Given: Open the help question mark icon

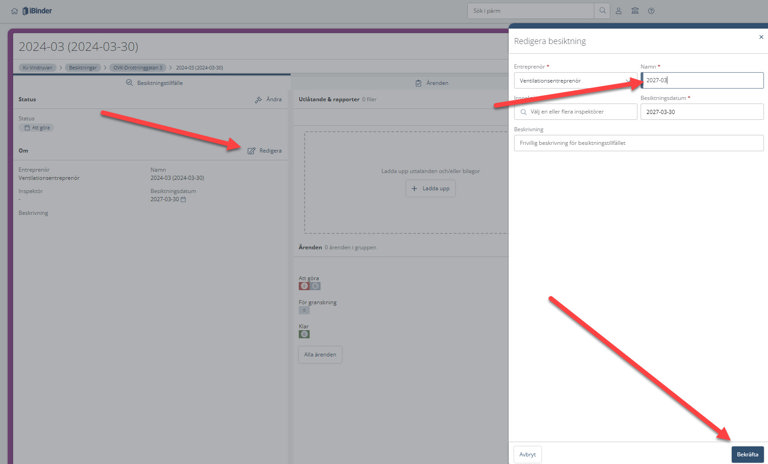Looking at the screenshot, I should (x=651, y=11).
